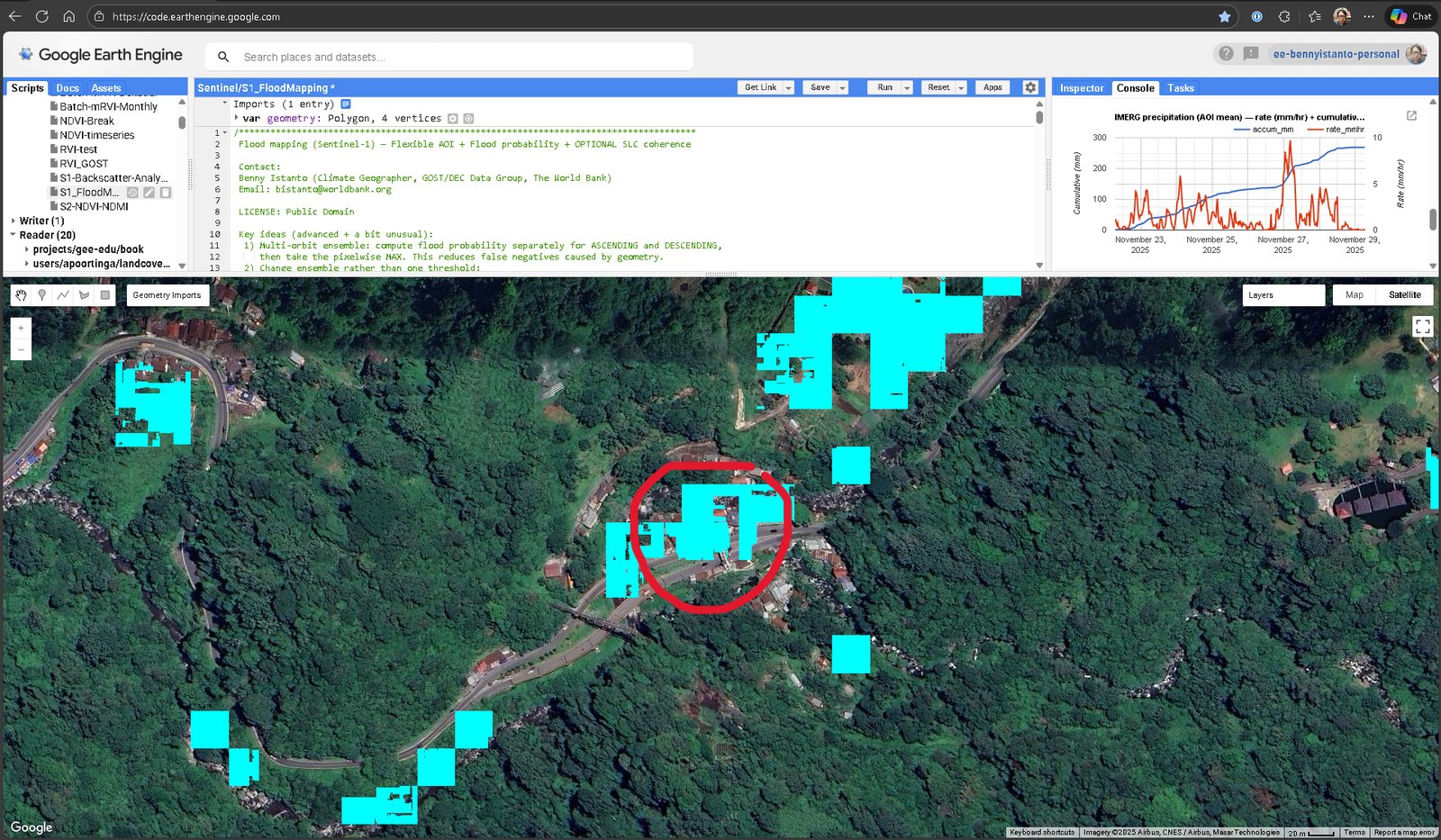Viewport: 1441px width, 840px height.
Task: Click the search magnifier icon
Action: click(x=223, y=57)
